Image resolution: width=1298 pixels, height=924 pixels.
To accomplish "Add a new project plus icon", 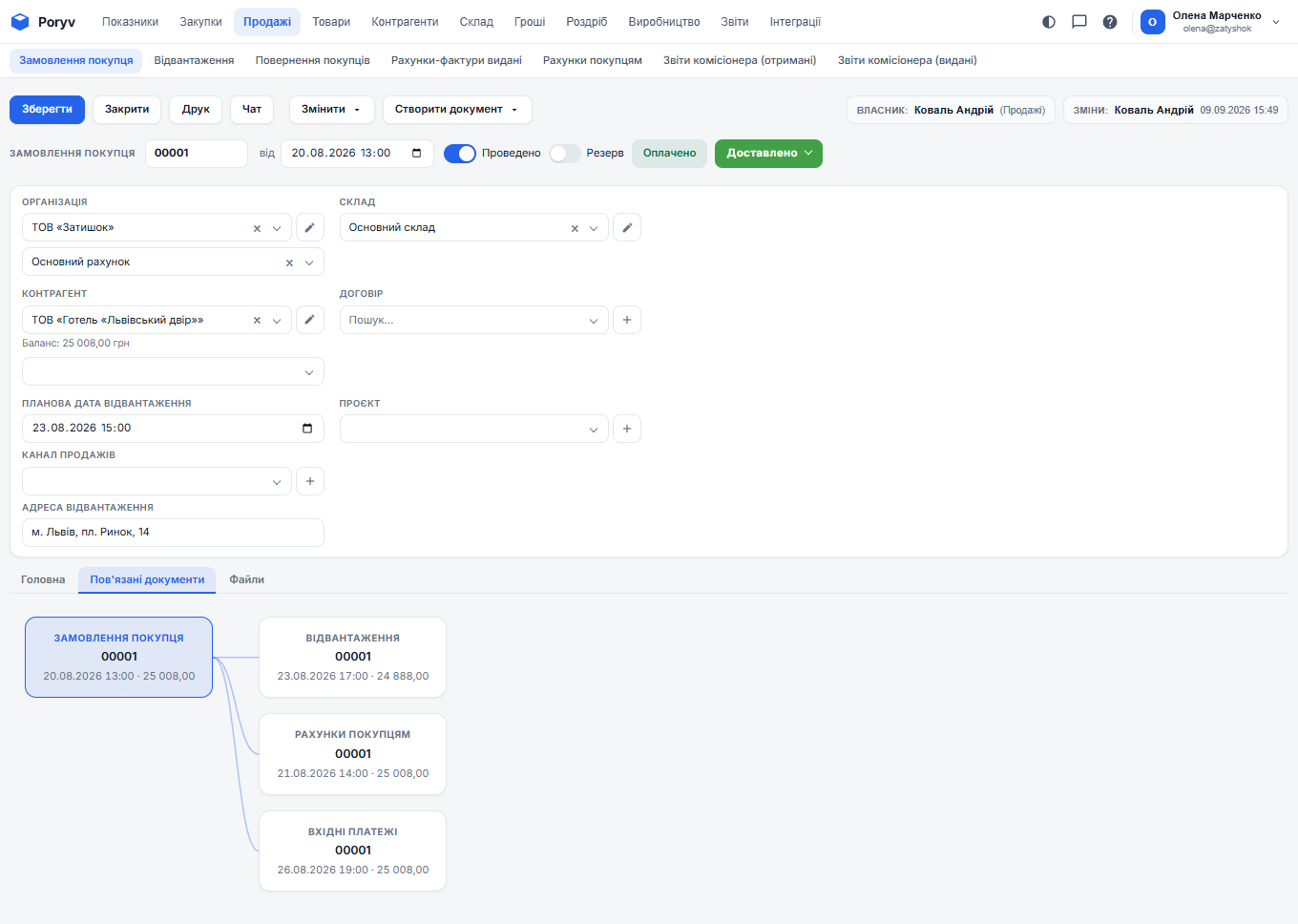I will pos(627,429).
